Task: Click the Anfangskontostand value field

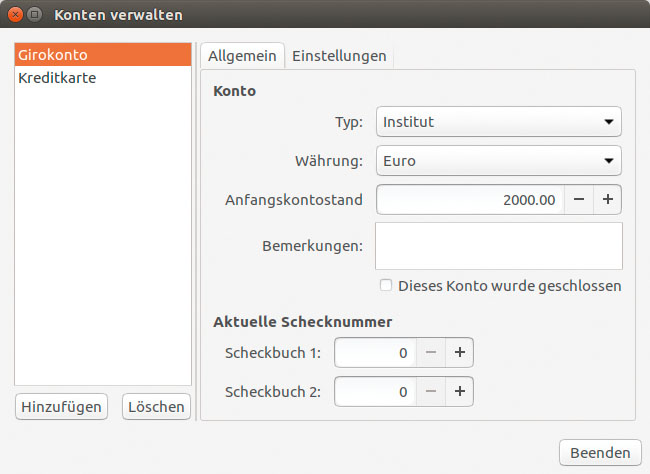Action: pos(470,199)
